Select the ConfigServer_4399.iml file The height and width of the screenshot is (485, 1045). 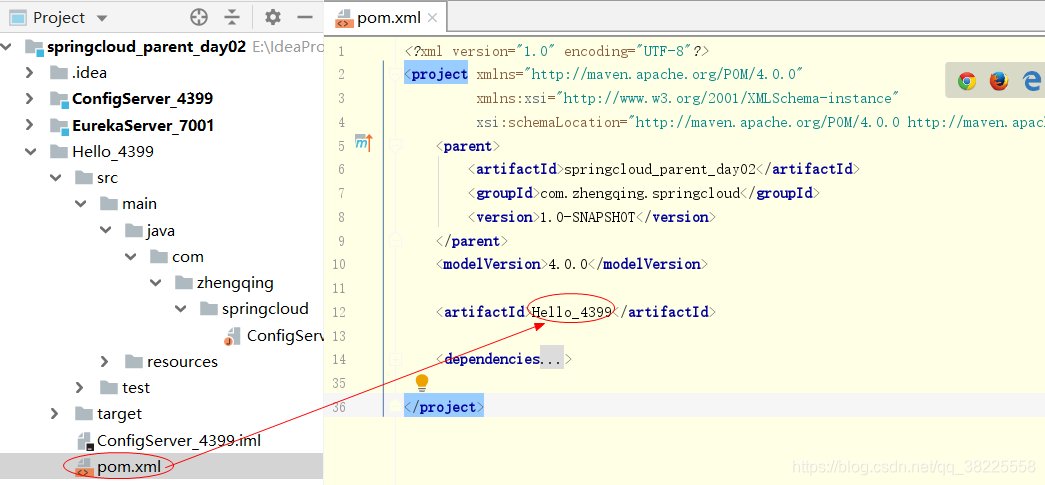(179, 440)
